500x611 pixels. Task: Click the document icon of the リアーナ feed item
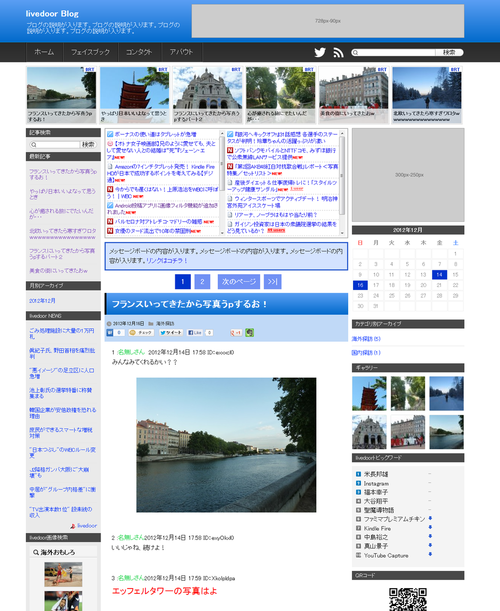[230, 215]
